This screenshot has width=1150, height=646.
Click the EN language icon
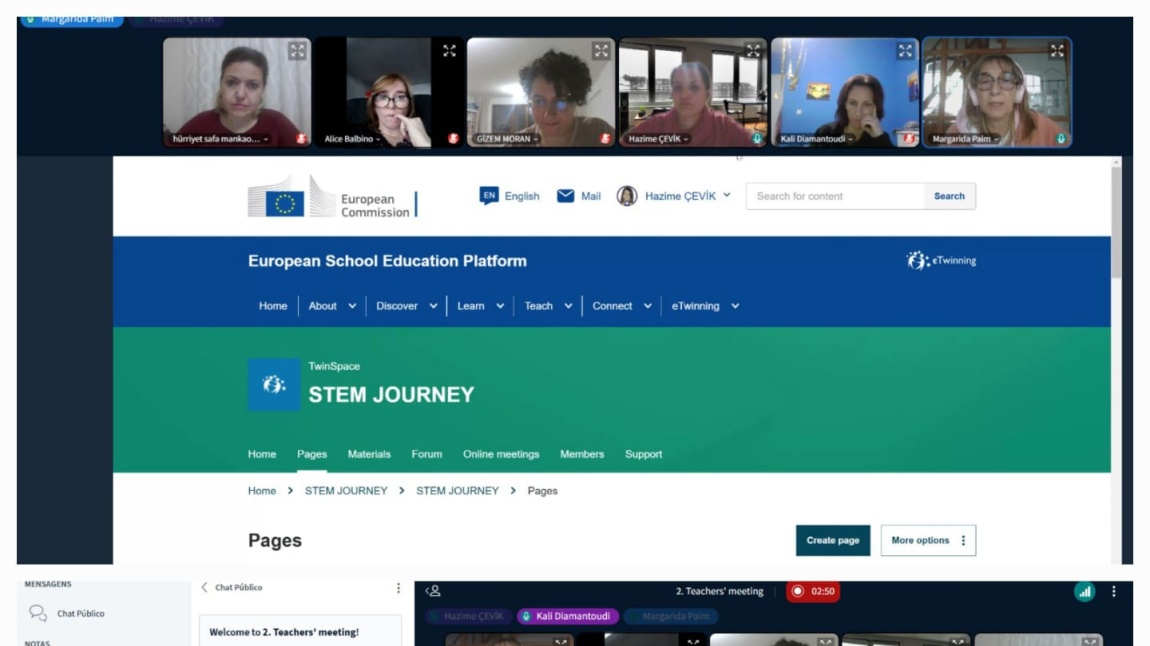pos(488,196)
